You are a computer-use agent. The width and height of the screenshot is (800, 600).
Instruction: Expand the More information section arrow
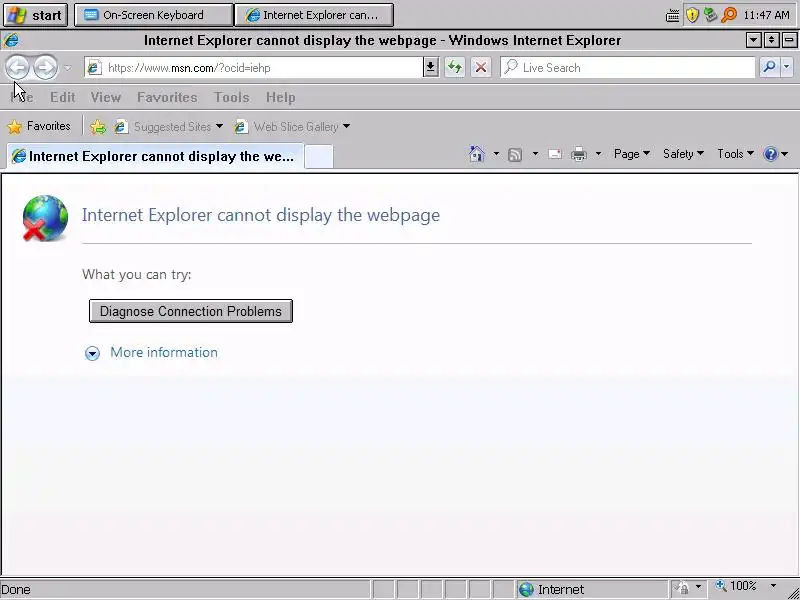92,353
